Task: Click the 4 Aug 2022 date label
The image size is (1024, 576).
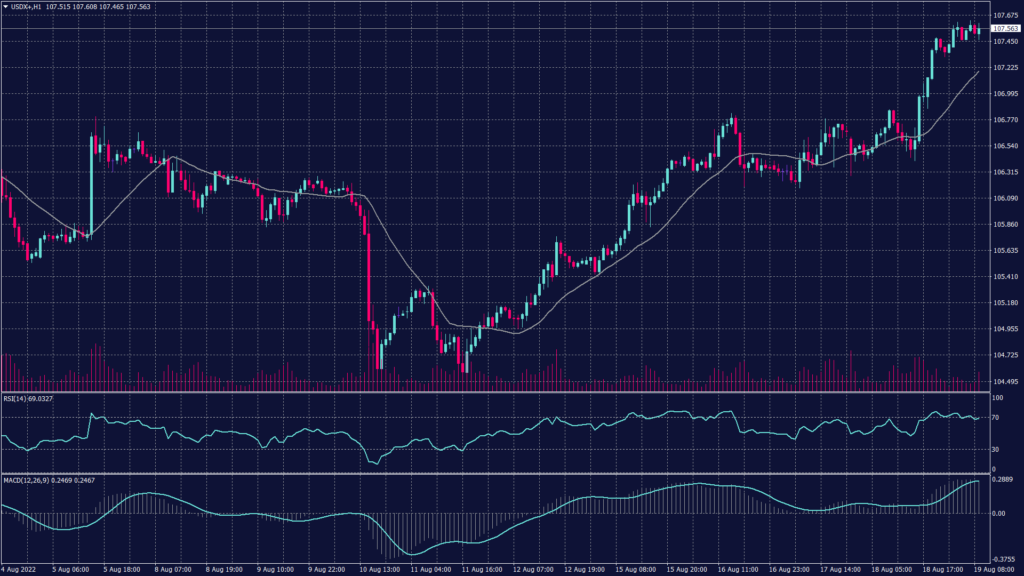Action: (20, 568)
